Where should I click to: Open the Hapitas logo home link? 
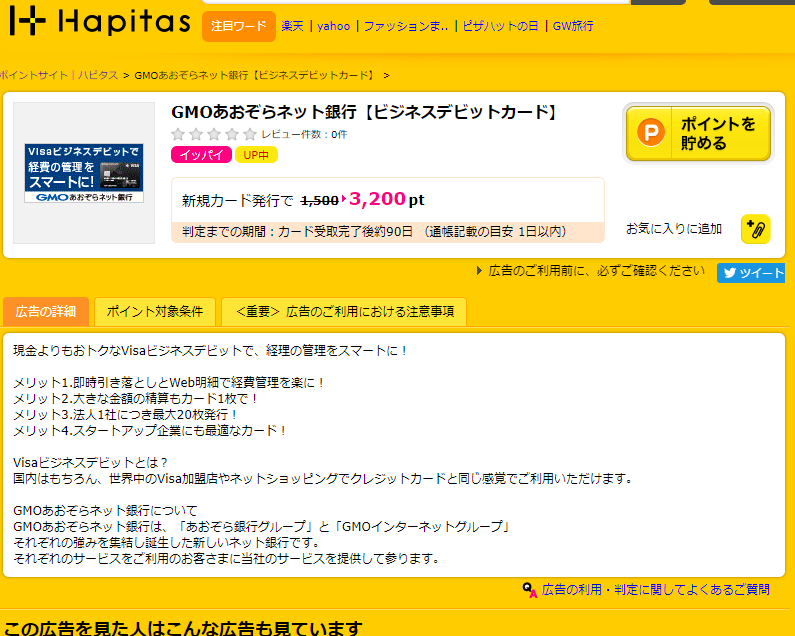coord(100,21)
